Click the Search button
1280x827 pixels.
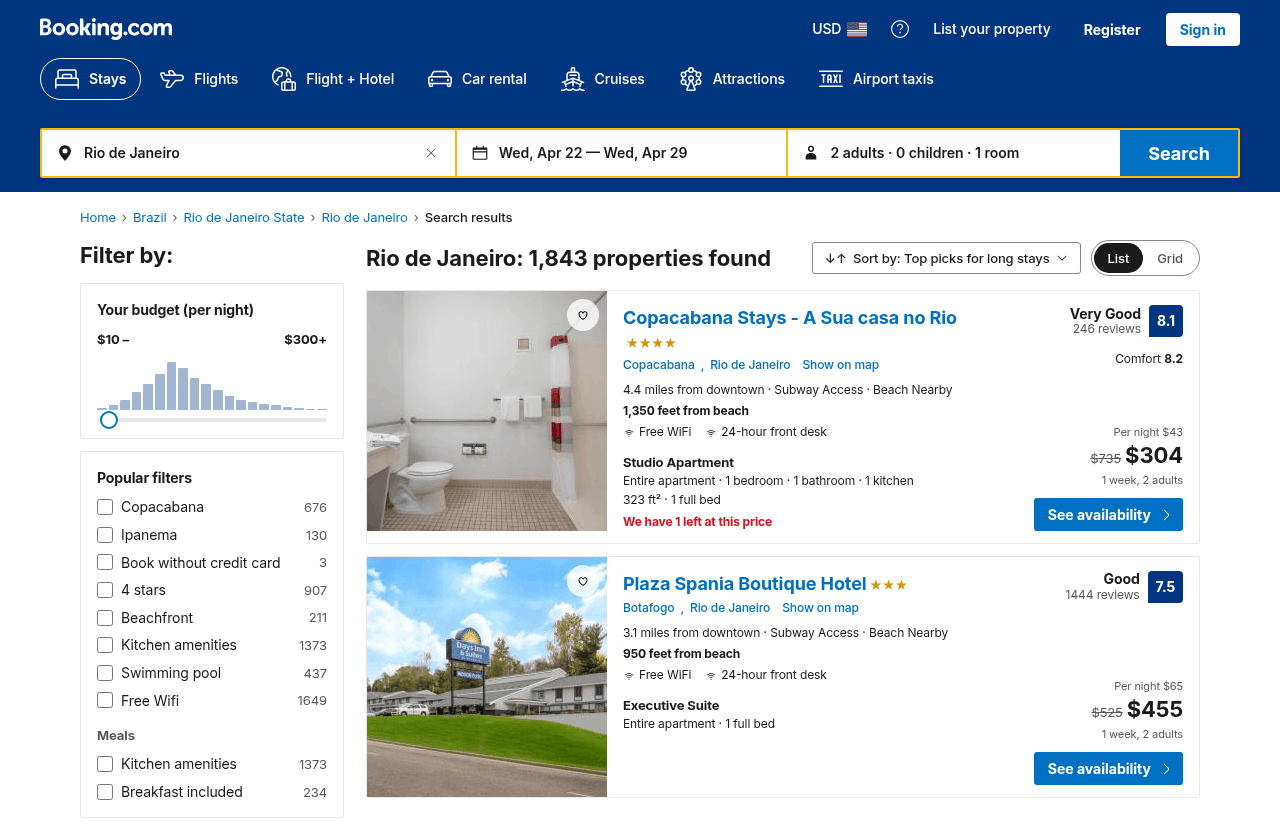tap(1179, 153)
